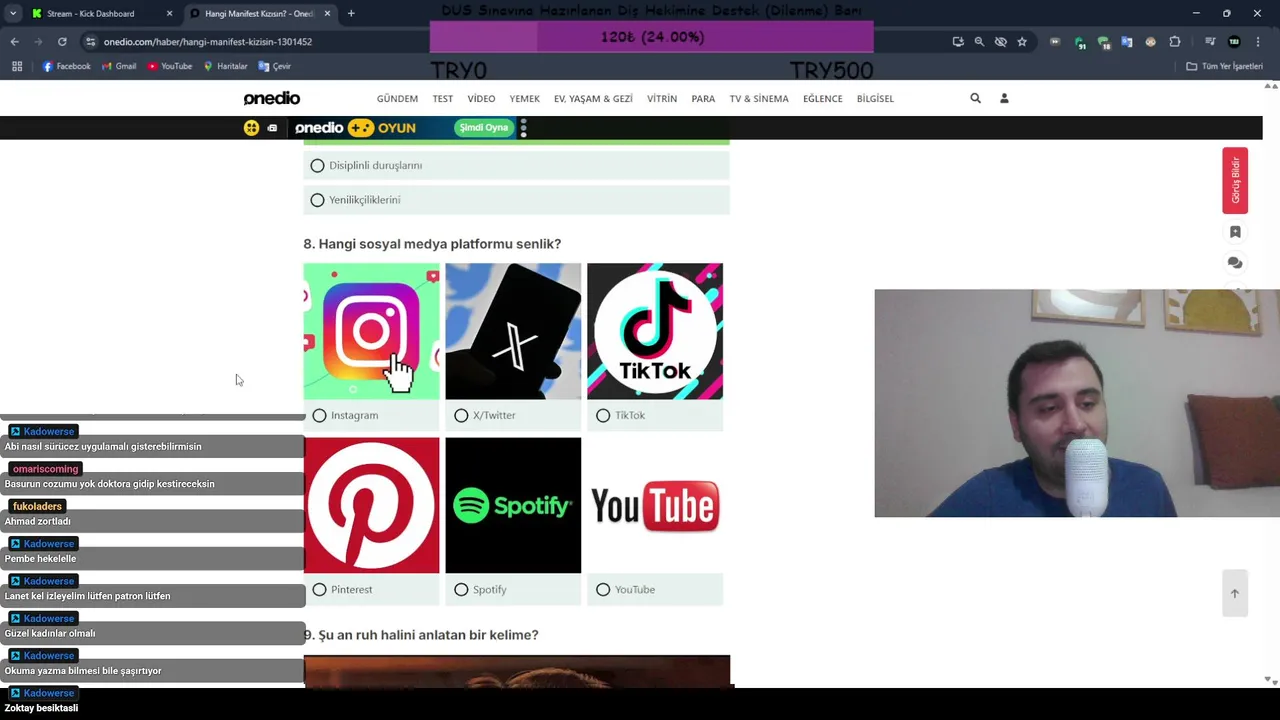The width and height of the screenshot is (1280, 720).
Task: Click the Google Translate extension icon
Action: (x=1127, y=42)
